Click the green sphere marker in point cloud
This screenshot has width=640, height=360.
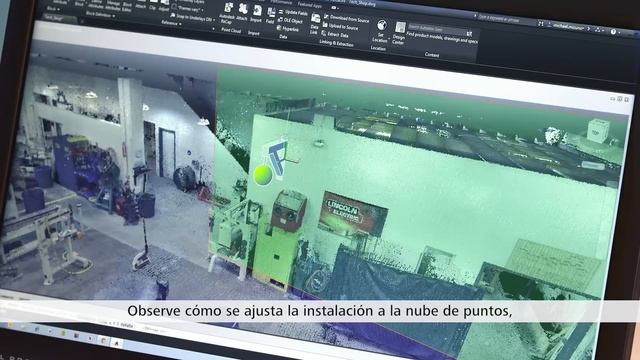click(262, 175)
